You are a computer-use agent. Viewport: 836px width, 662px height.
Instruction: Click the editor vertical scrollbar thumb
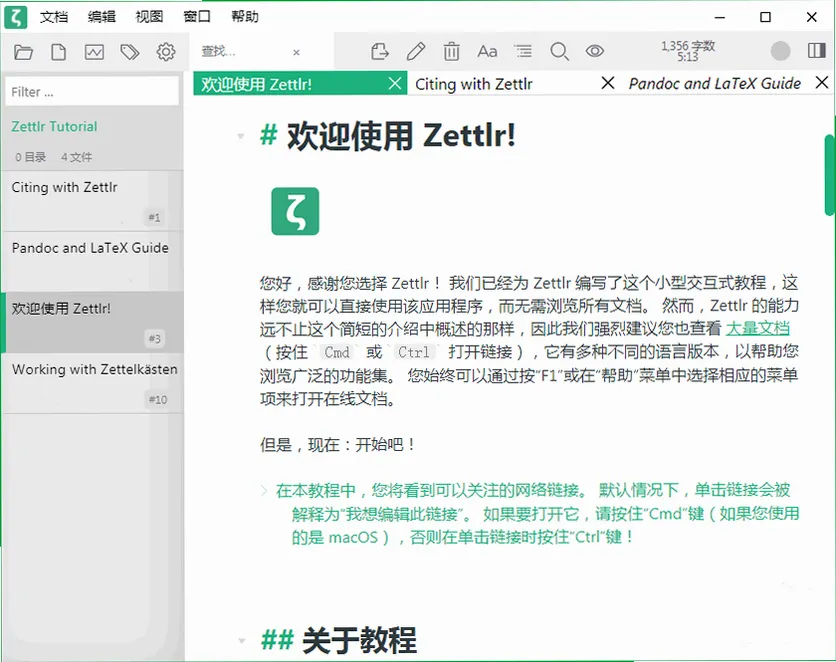(830, 176)
